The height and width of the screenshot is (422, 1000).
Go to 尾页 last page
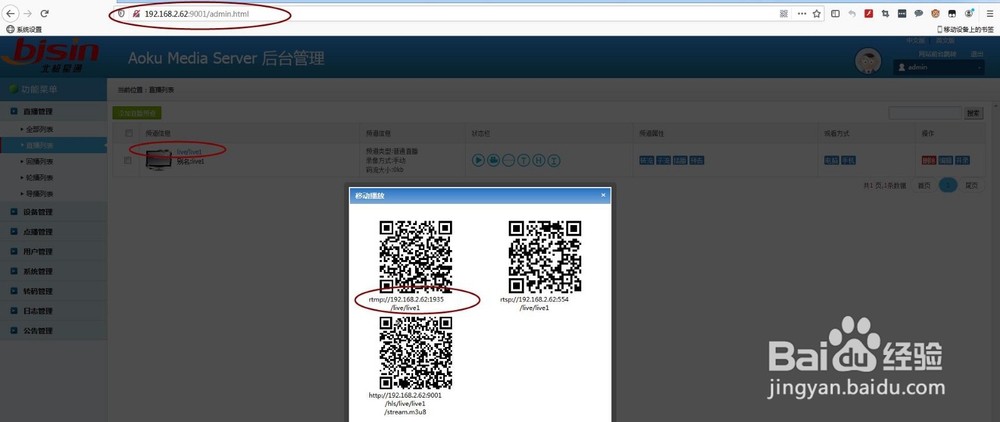click(971, 186)
